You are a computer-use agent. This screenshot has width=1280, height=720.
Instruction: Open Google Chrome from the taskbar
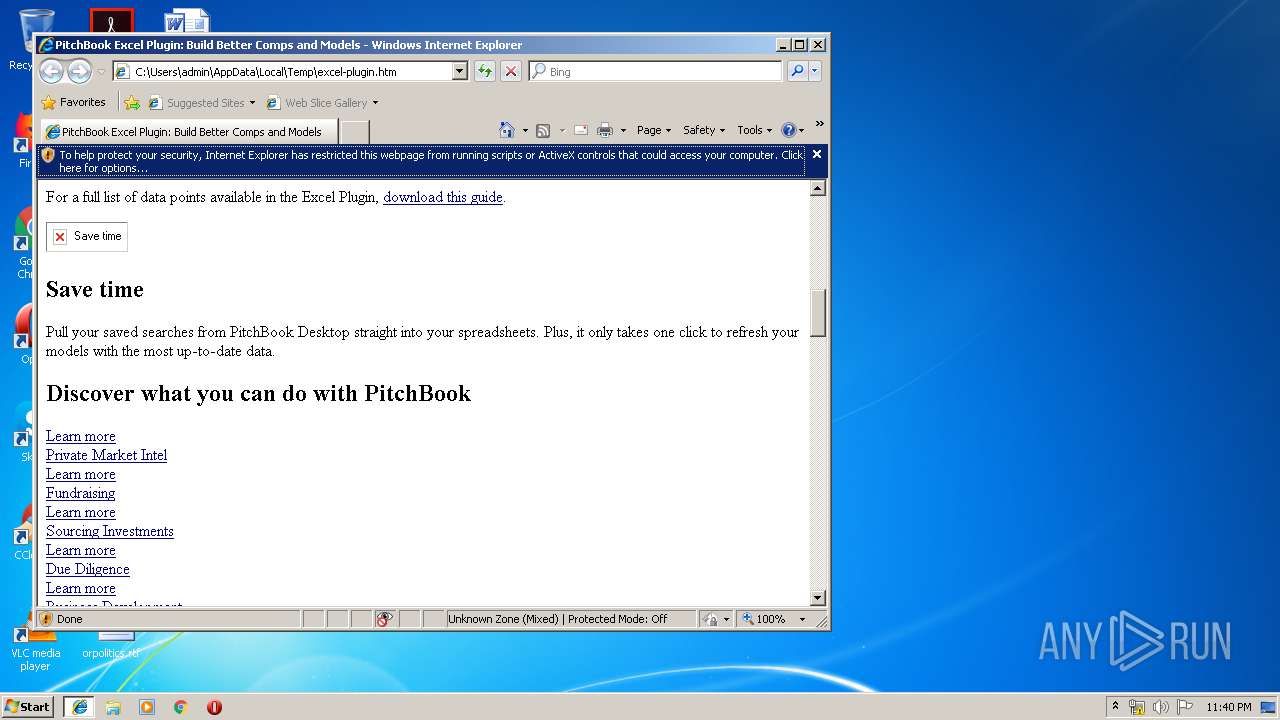click(181, 706)
